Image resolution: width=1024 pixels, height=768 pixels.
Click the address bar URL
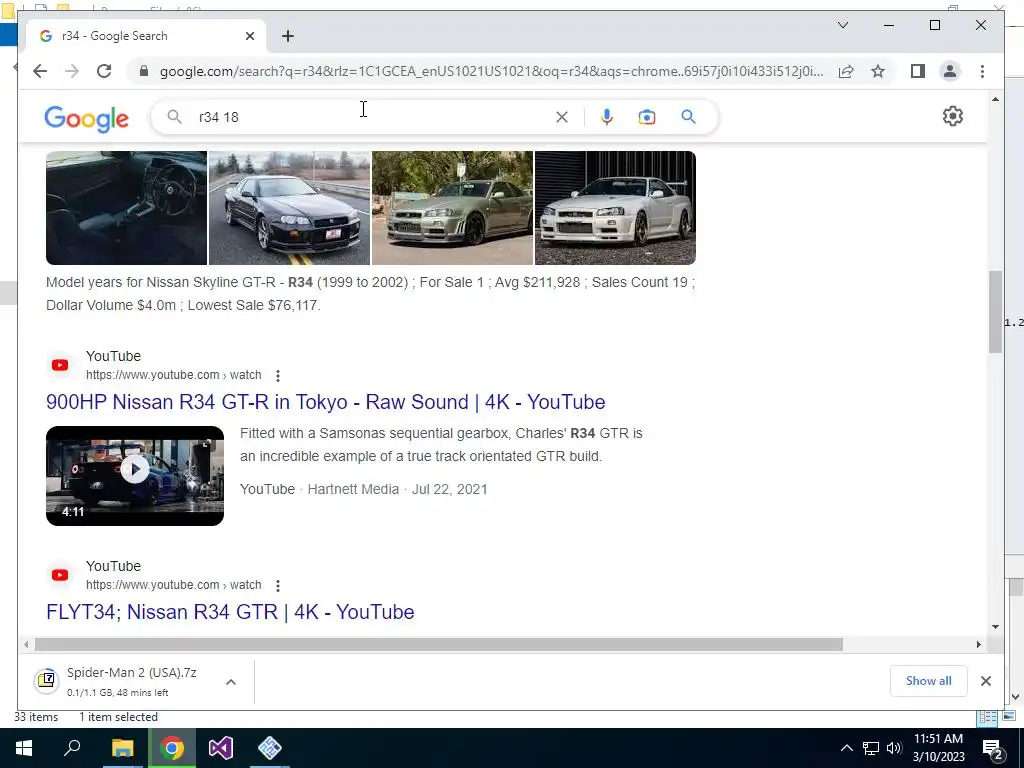click(x=491, y=71)
